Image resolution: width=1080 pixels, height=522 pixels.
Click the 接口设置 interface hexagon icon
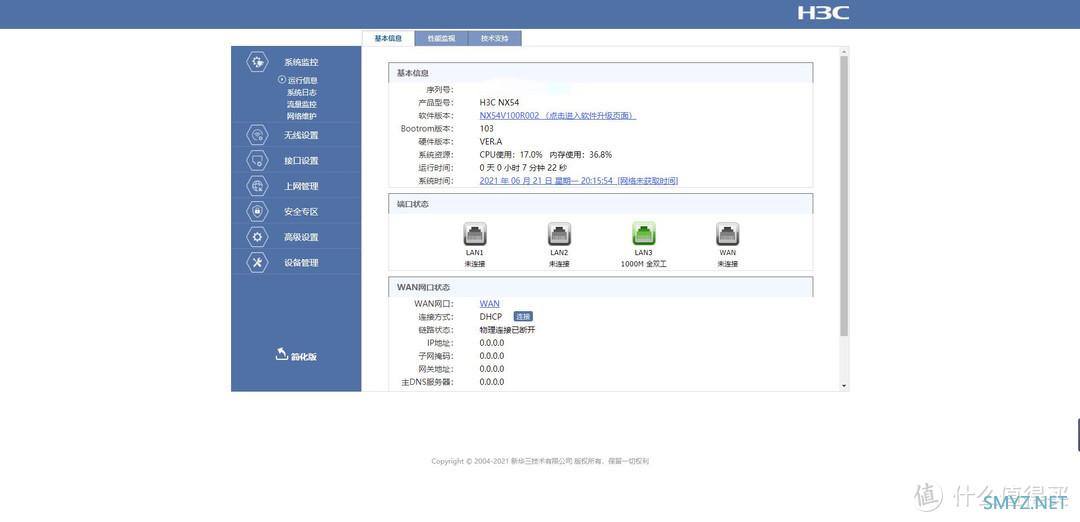pyautogui.click(x=257, y=160)
